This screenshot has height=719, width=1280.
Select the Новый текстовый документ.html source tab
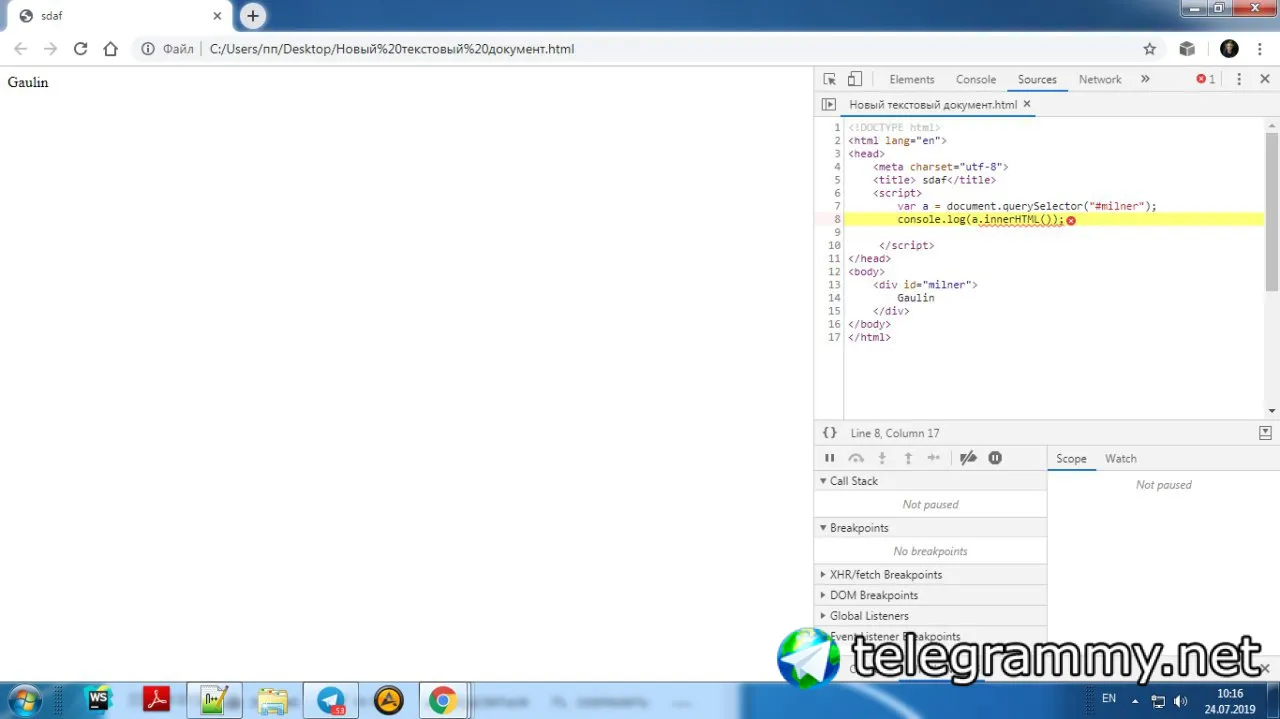[933, 104]
